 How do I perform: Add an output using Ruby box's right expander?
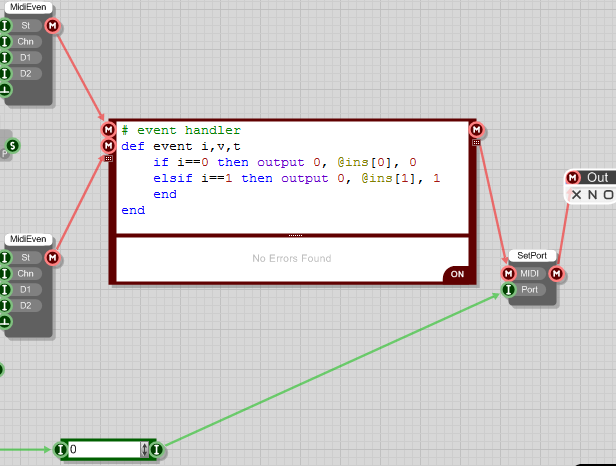click(x=476, y=142)
